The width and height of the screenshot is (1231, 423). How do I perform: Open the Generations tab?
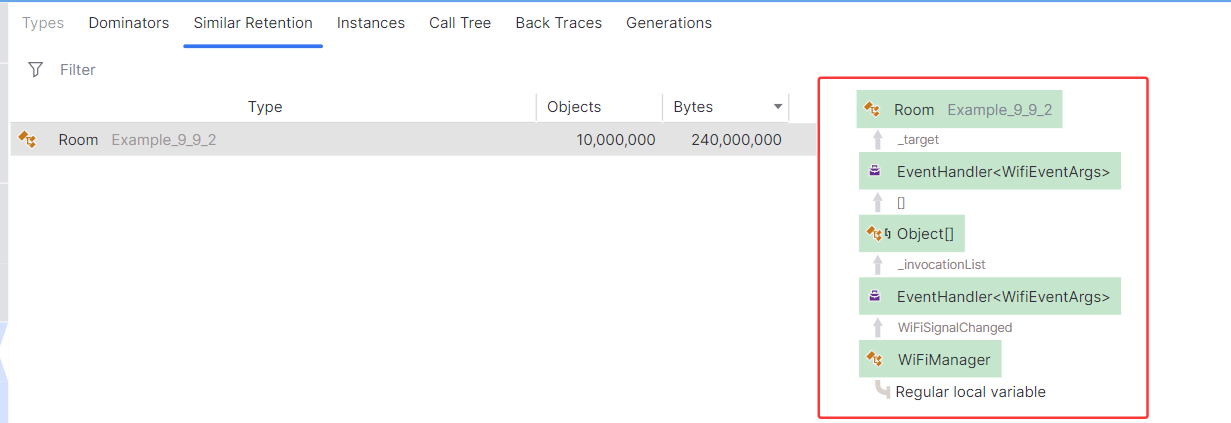669,22
